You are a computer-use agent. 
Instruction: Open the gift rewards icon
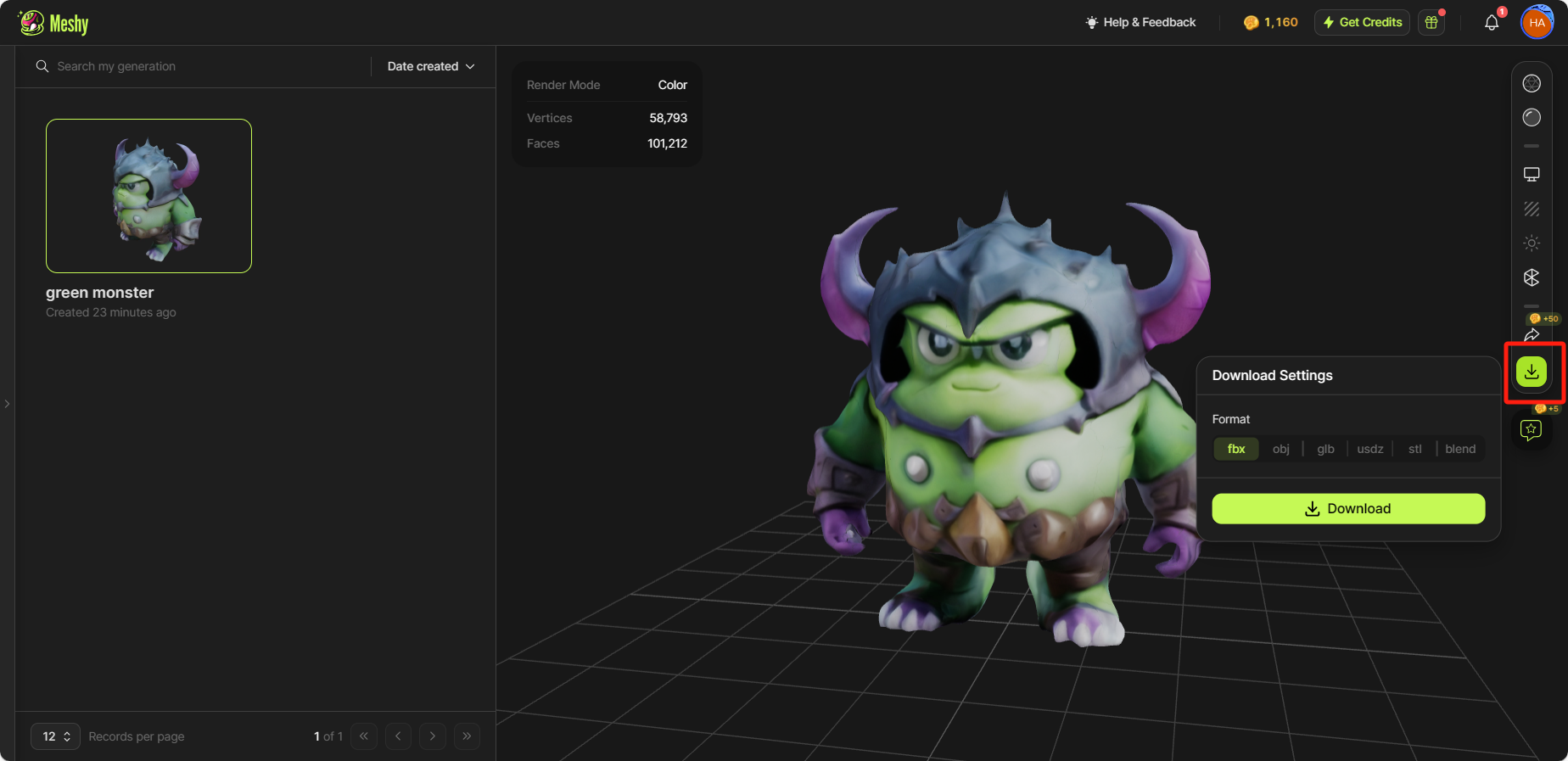1431,22
